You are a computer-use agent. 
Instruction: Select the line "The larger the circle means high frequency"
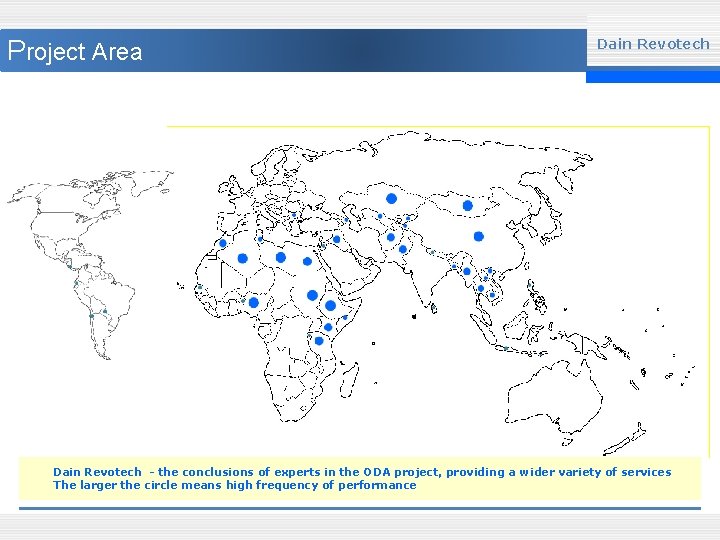pos(235,485)
